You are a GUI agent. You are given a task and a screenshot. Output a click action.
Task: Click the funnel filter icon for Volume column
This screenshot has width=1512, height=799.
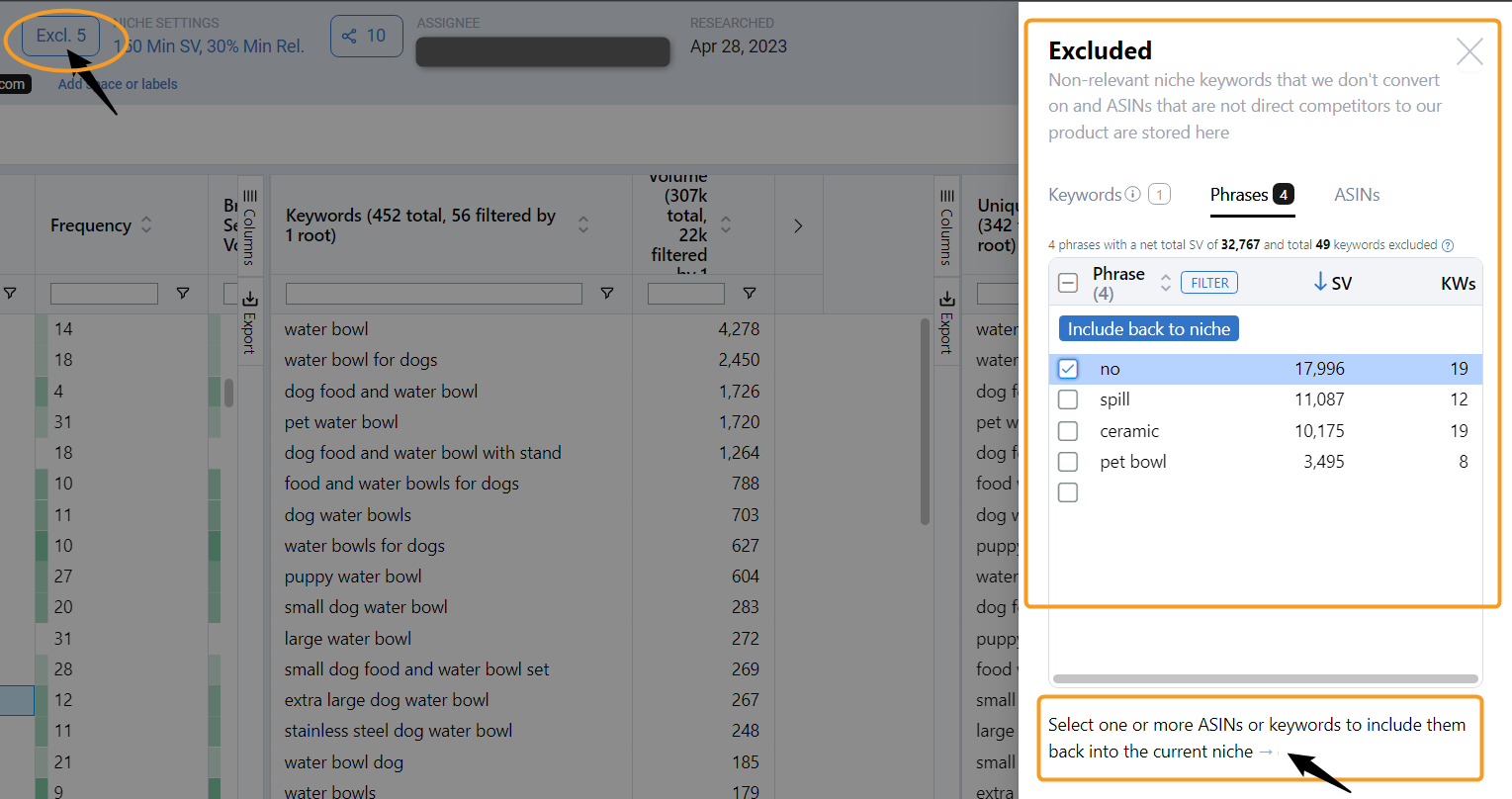[750, 293]
